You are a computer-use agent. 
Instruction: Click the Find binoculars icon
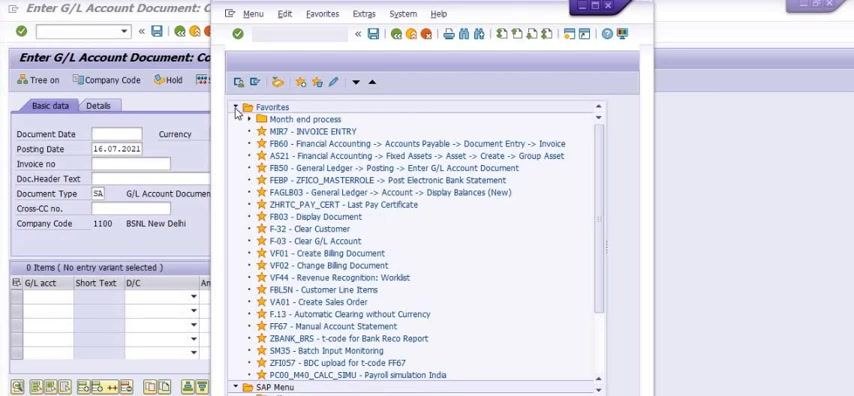(464, 34)
